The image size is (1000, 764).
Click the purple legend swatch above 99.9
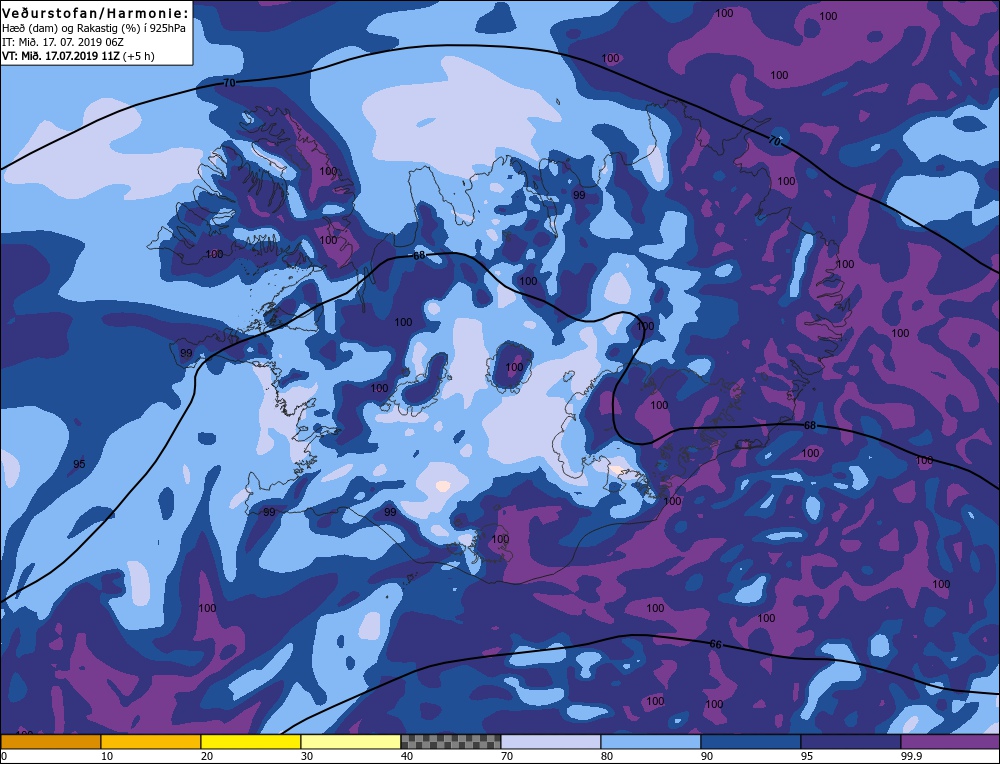(950, 742)
